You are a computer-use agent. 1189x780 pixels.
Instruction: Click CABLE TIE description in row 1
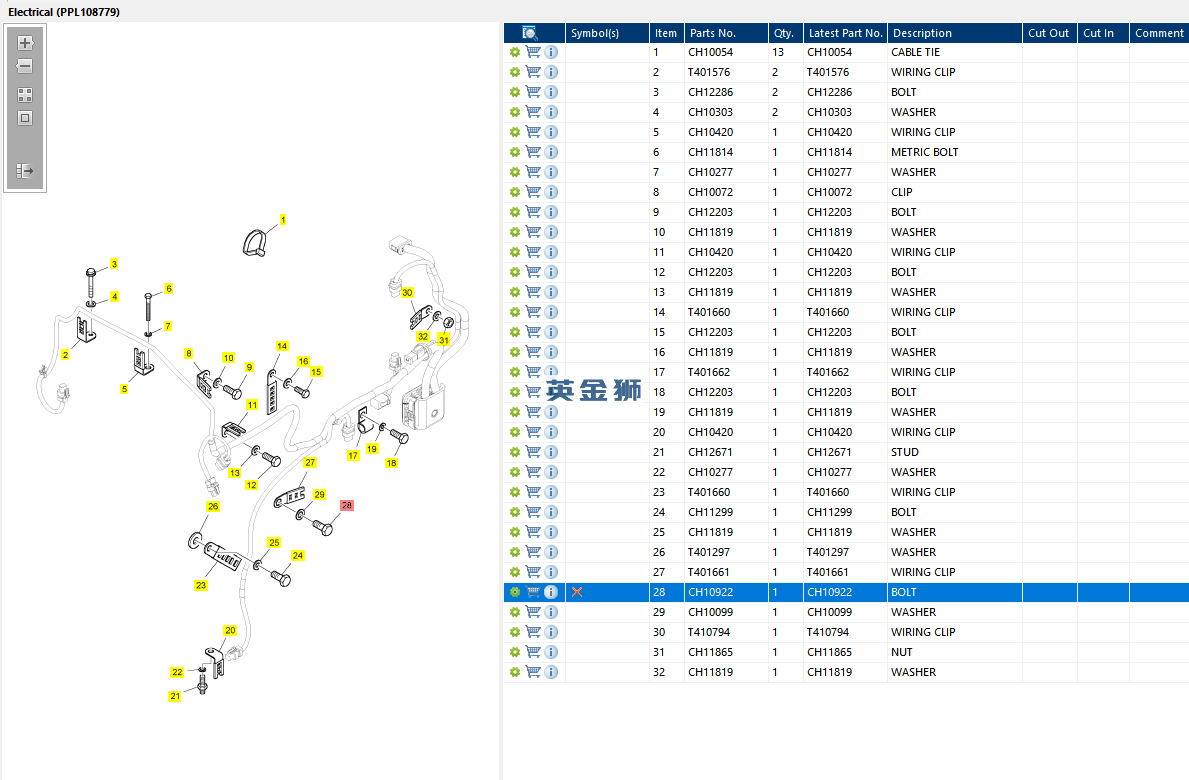pyautogui.click(x=915, y=52)
